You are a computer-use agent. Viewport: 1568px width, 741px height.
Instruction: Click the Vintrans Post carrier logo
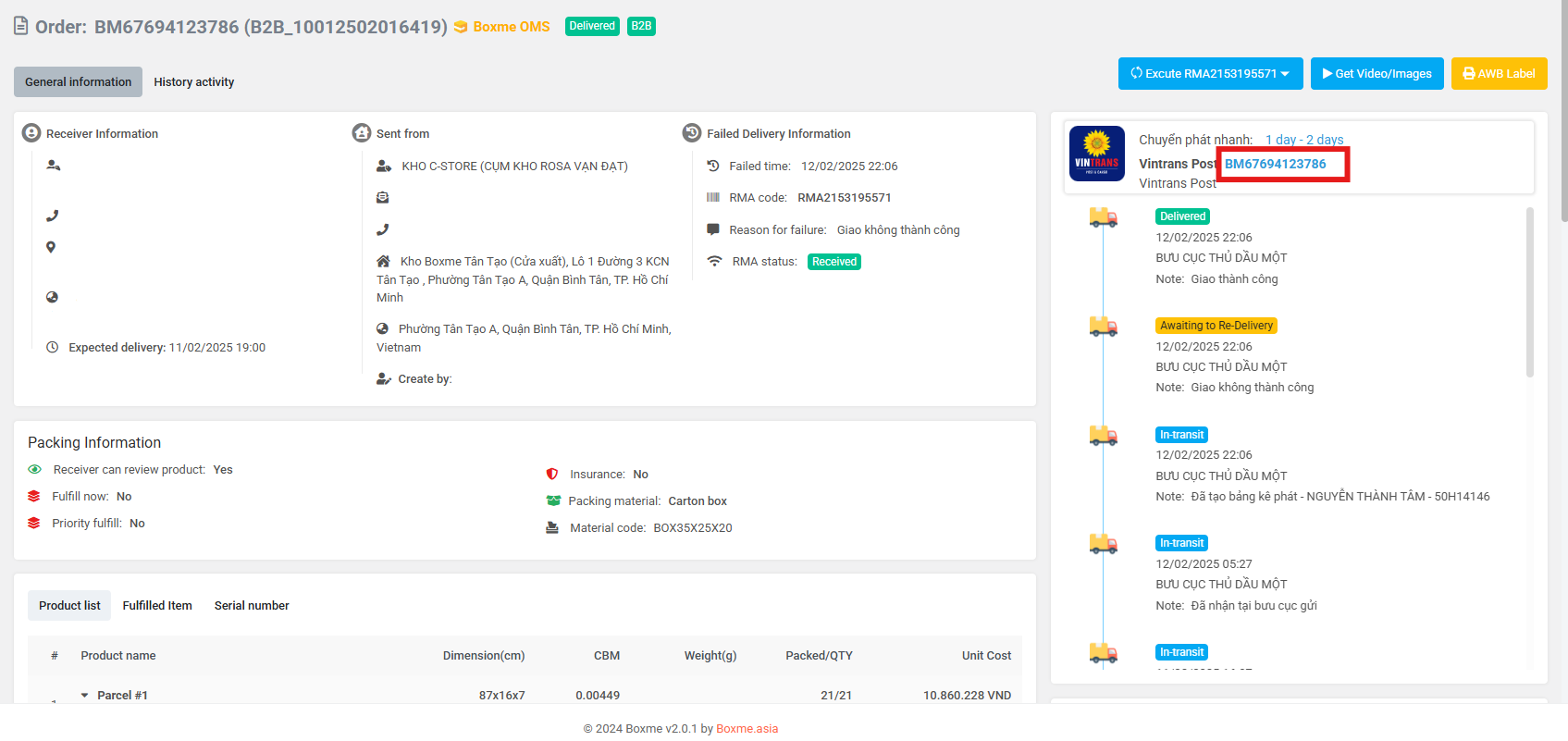pyautogui.click(x=1096, y=154)
